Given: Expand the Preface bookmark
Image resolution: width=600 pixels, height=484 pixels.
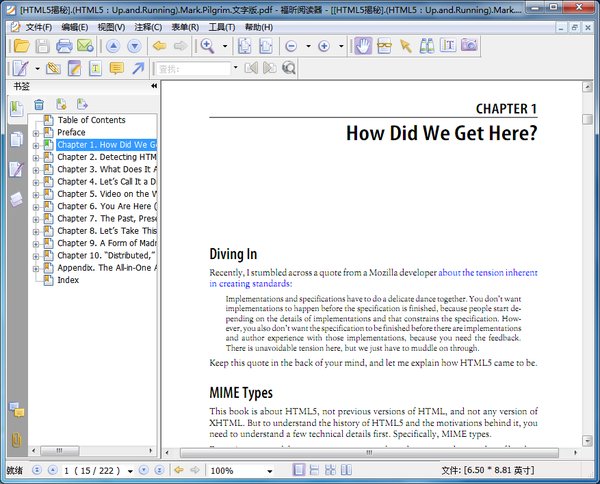Looking at the screenshot, I should 36,134.
